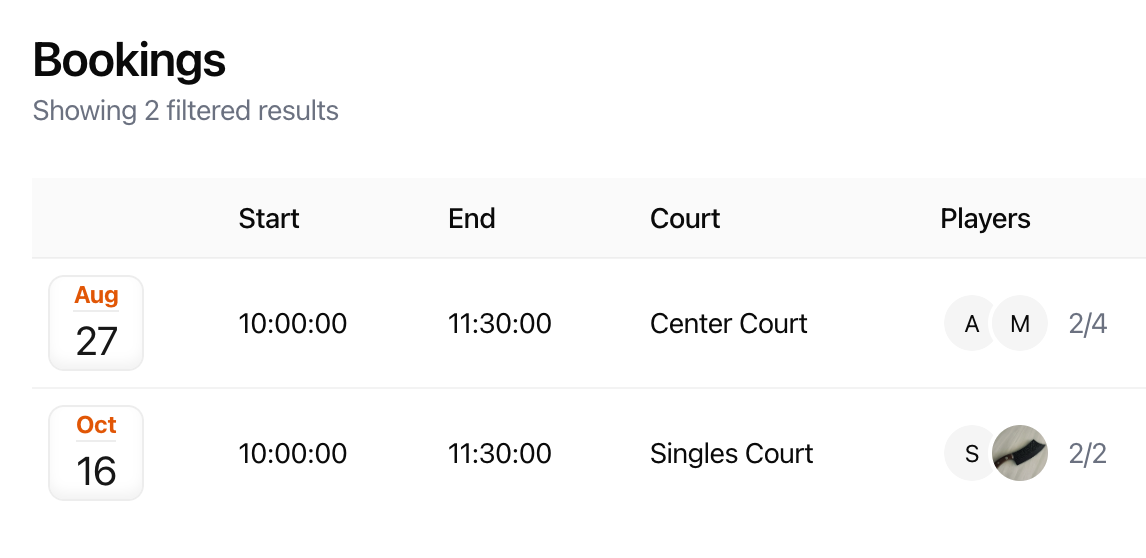This screenshot has height=558, width=1146.
Task: Click the Oct 16 booking's 10:00:00 start time
Action: tap(293, 454)
